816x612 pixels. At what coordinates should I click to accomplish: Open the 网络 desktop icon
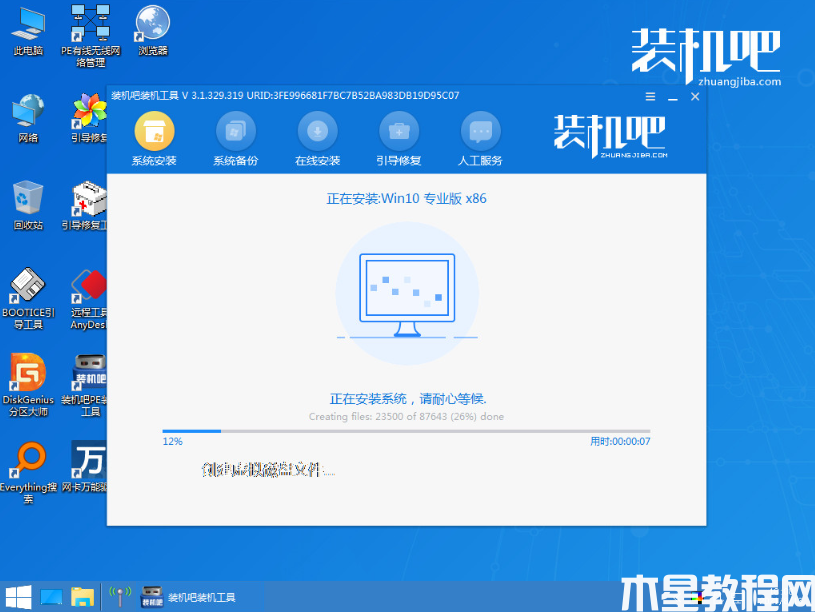[x=28, y=119]
